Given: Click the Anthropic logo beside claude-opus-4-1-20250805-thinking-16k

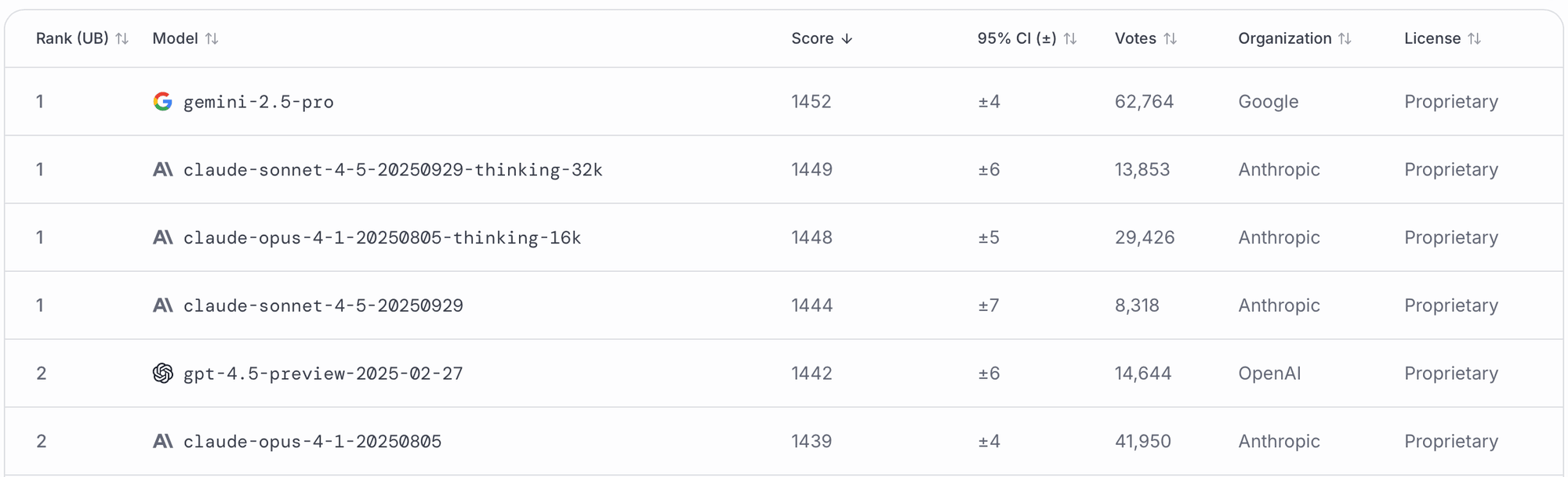Looking at the screenshot, I should coord(162,237).
